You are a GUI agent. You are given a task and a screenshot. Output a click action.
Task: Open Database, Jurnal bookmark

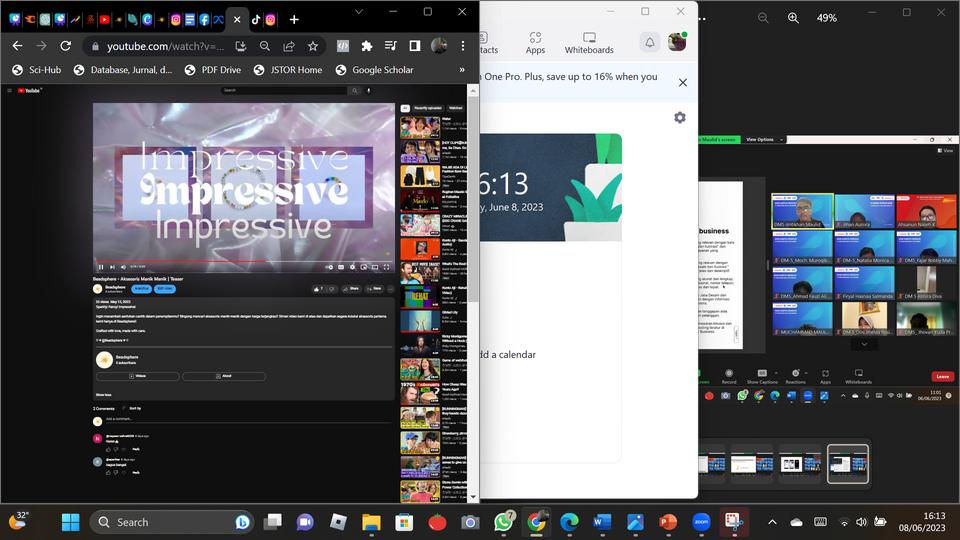pyautogui.click(x=123, y=70)
